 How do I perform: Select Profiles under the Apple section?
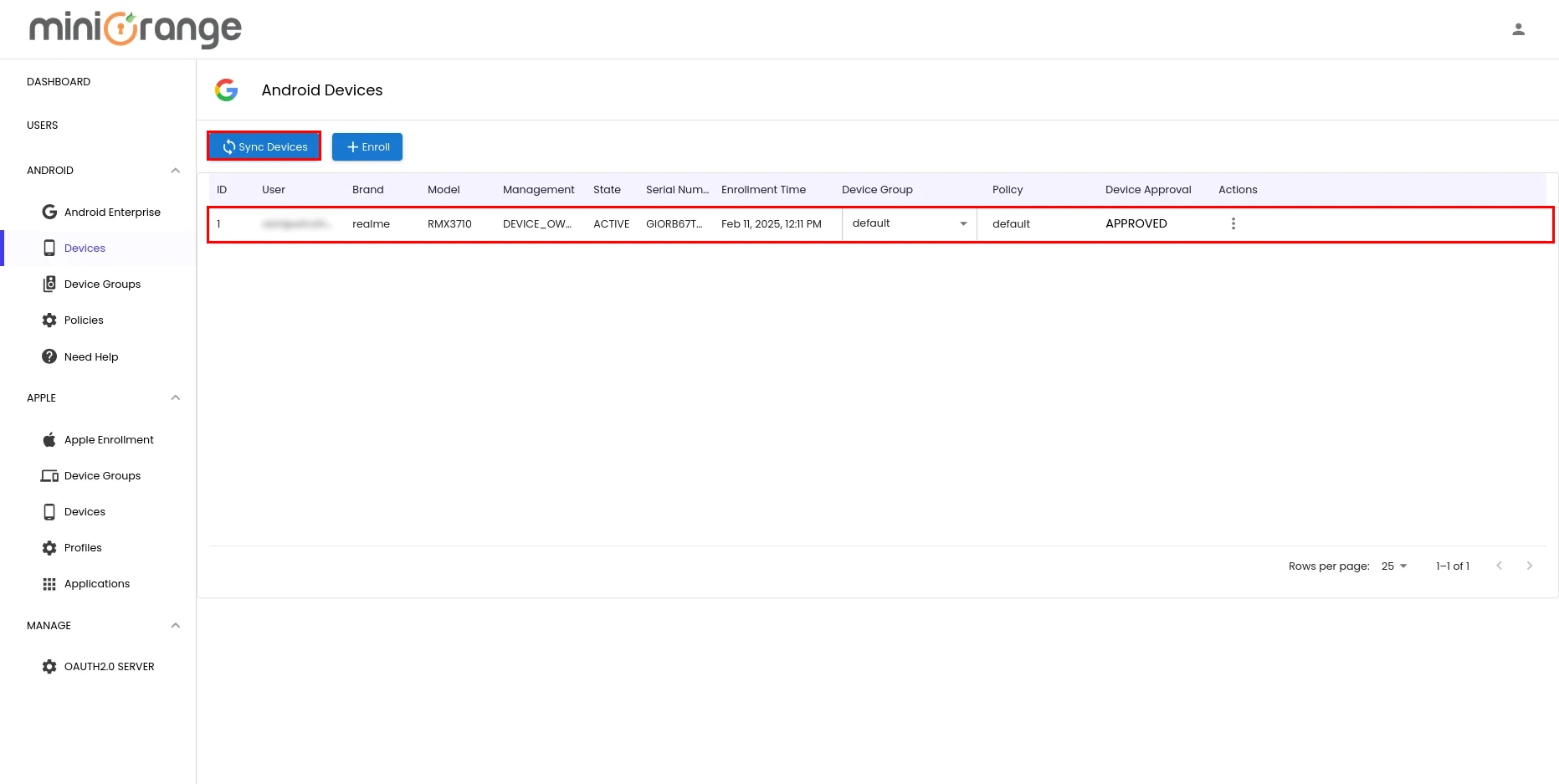(83, 547)
